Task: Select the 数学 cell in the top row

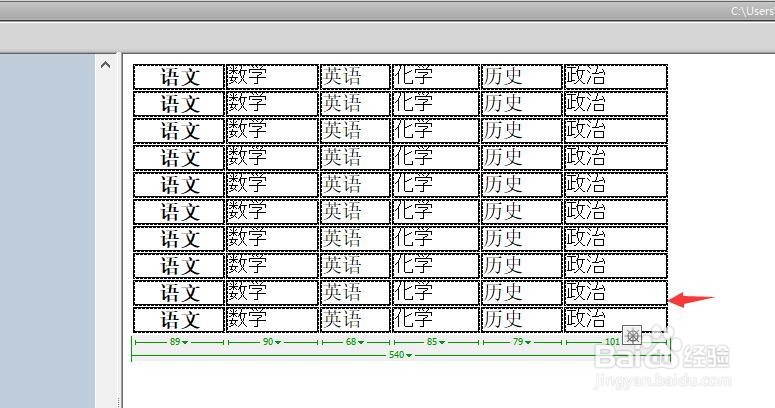Action: (272, 77)
